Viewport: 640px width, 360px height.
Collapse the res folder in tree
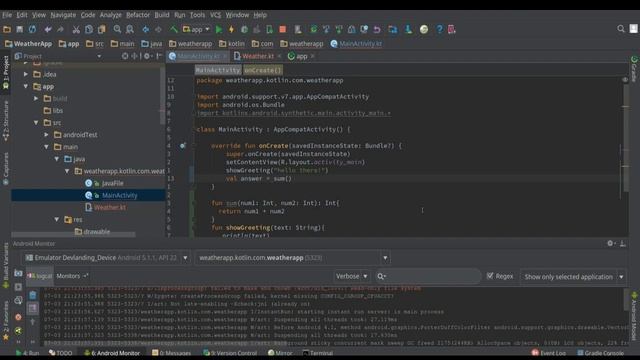click(57, 220)
